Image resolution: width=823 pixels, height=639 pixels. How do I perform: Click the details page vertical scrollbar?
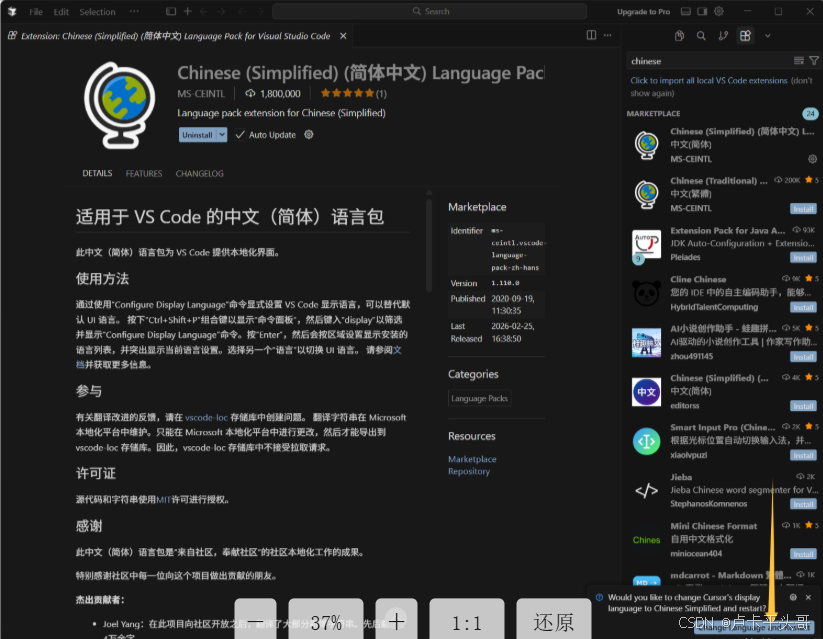pyautogui.click(x=429, y=244)
